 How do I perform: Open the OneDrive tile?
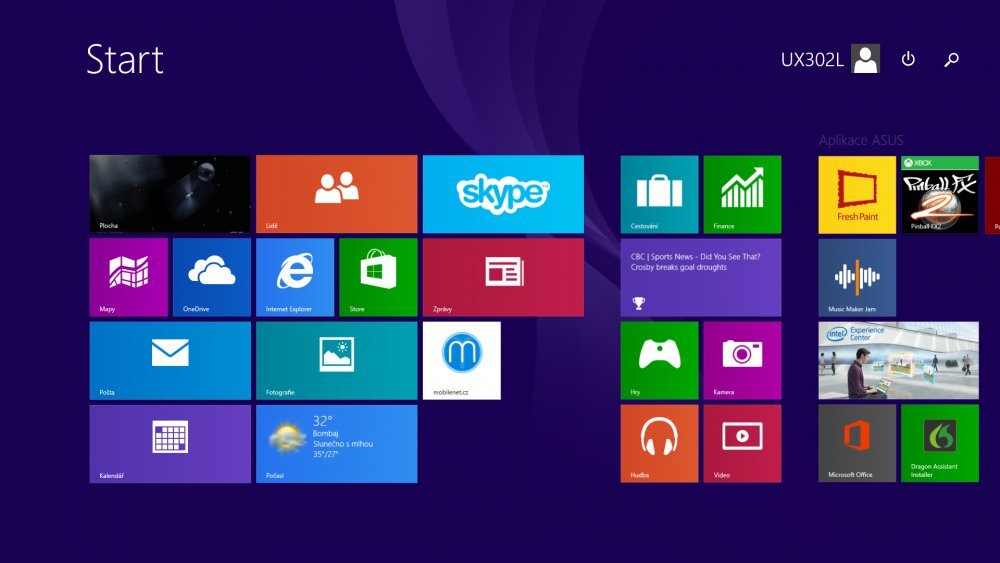(x=211, y=277)
